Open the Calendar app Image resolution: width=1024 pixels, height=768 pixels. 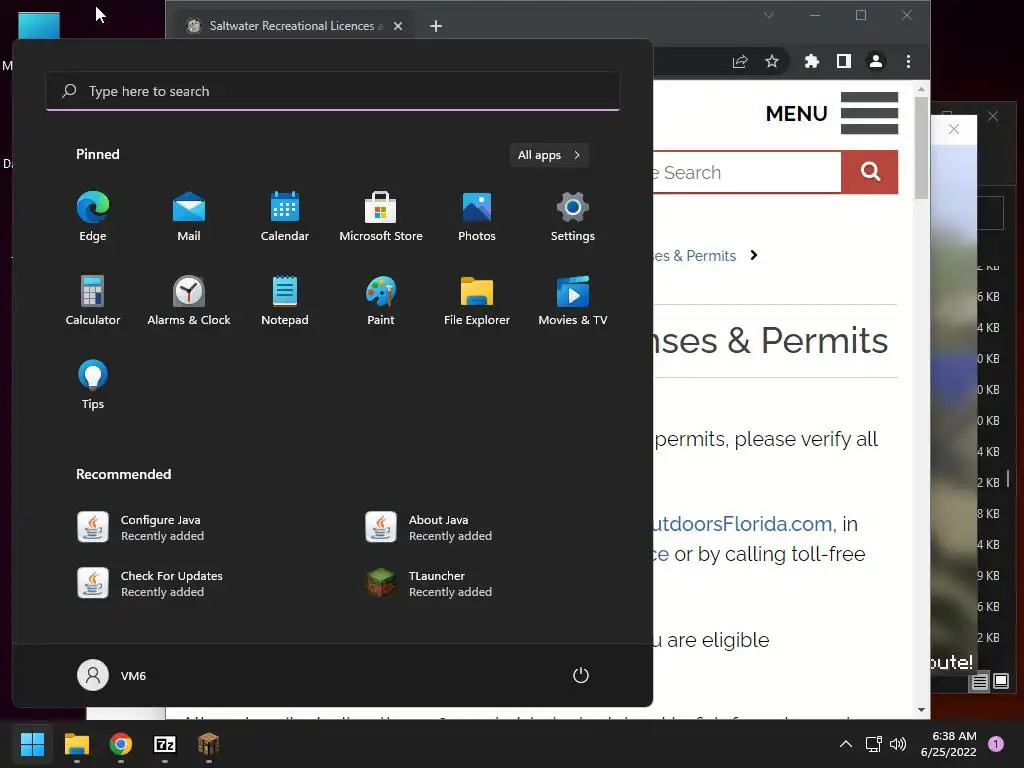[x=285, y=217]
